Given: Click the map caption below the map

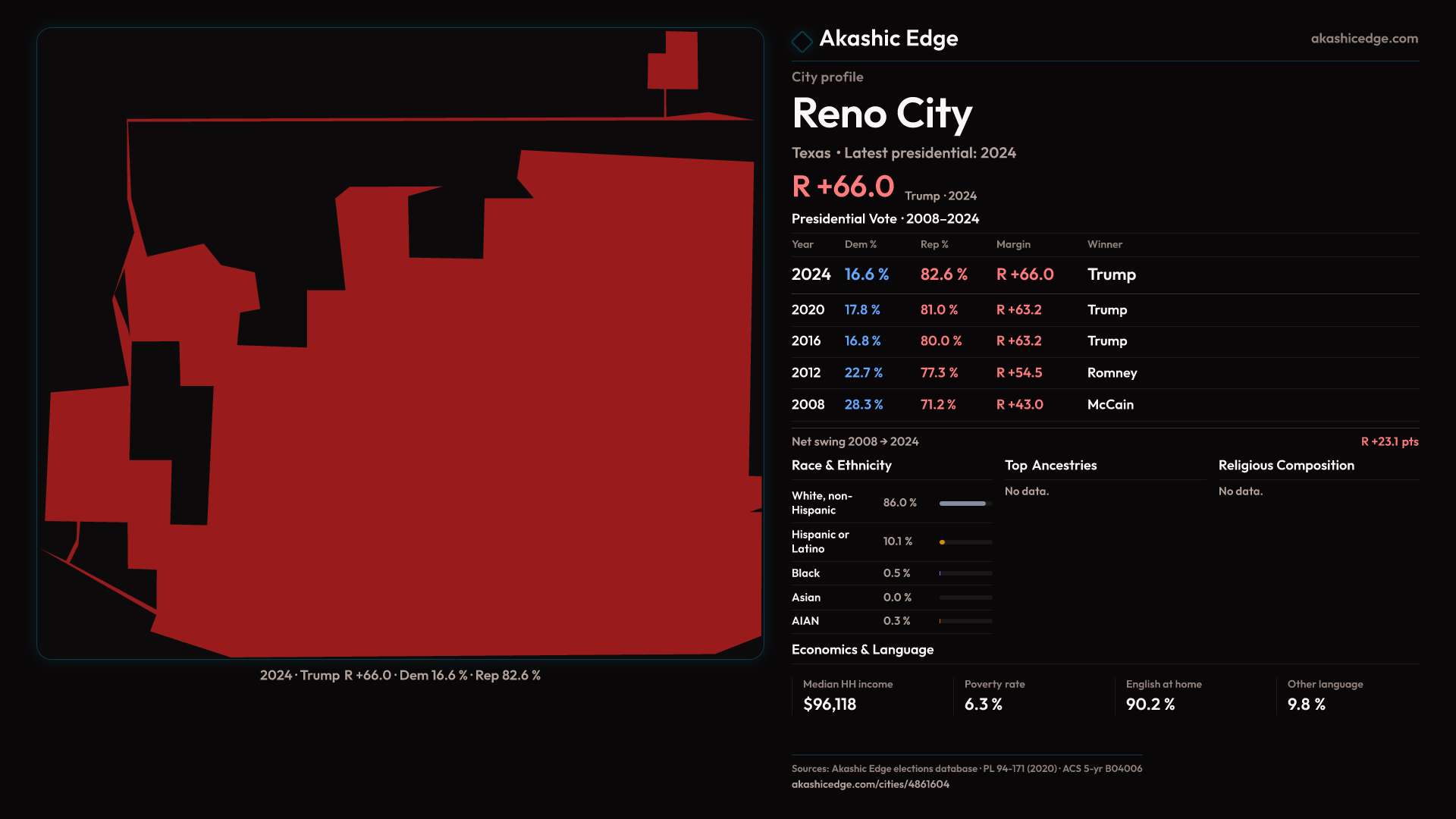Looking at the screenshot, I should coord(400,676).
